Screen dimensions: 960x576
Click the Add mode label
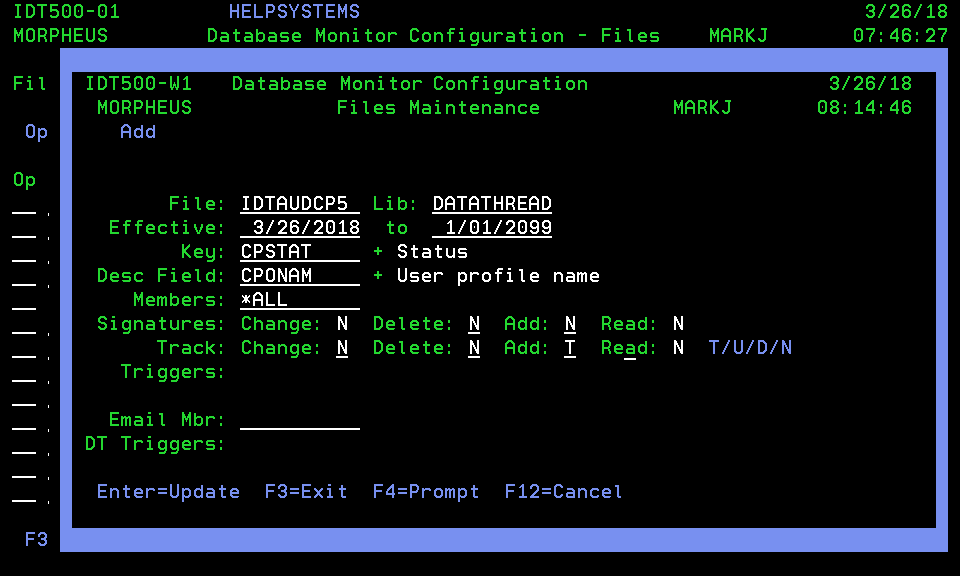[138, 132]
